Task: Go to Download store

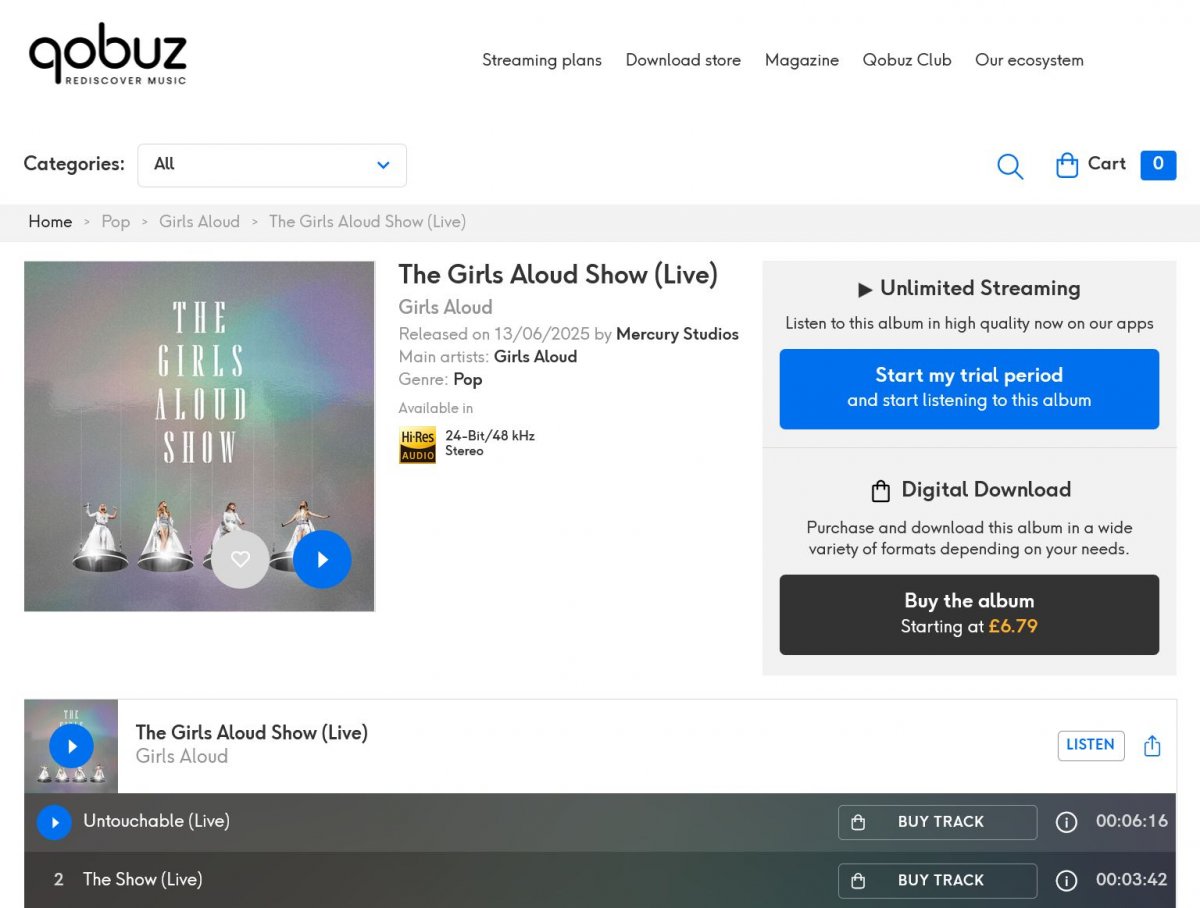Action: (x=683, y=60)
